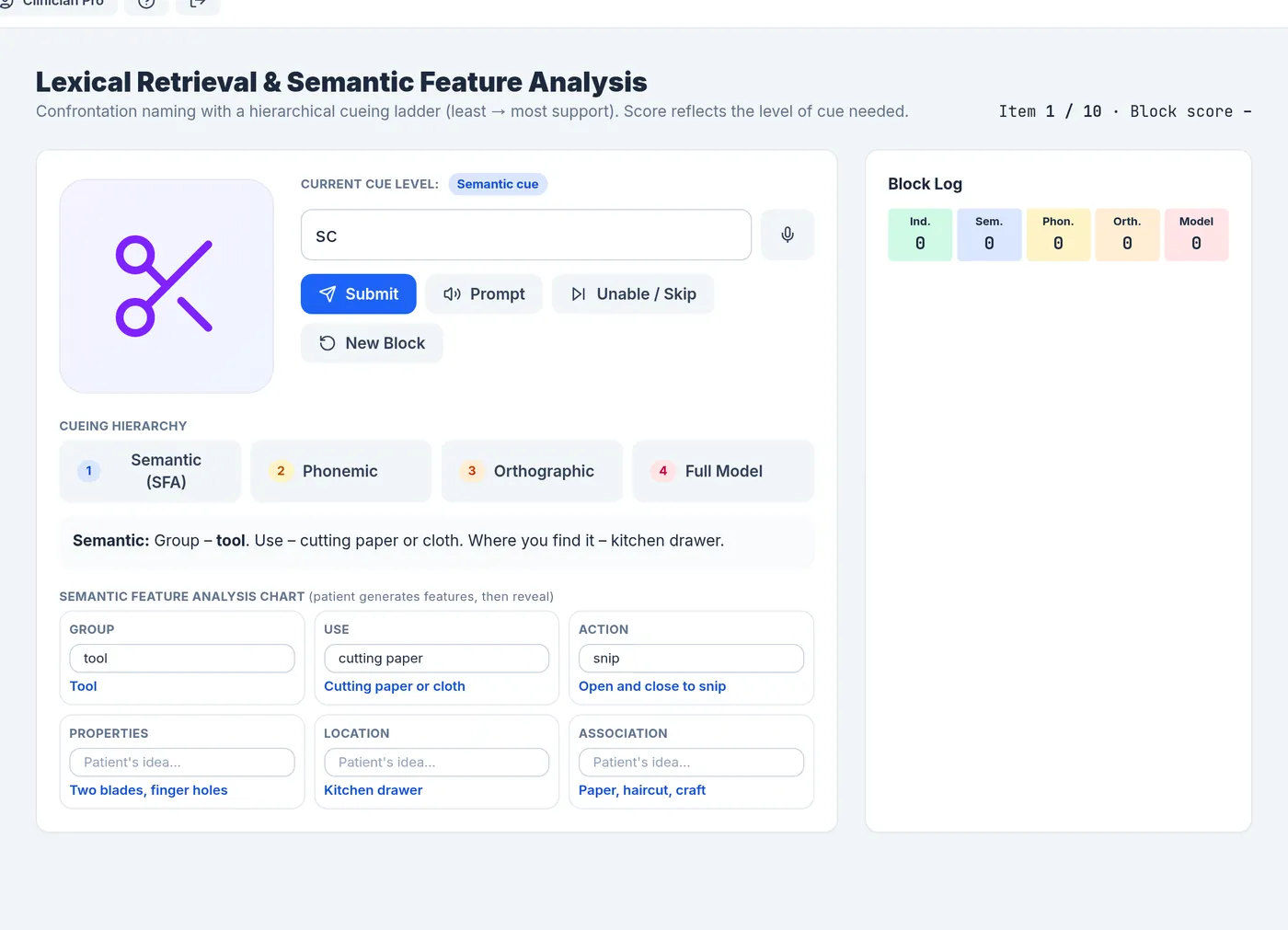Start a New Block
Screen dimensions: 1288x930
tap(372, 343)
